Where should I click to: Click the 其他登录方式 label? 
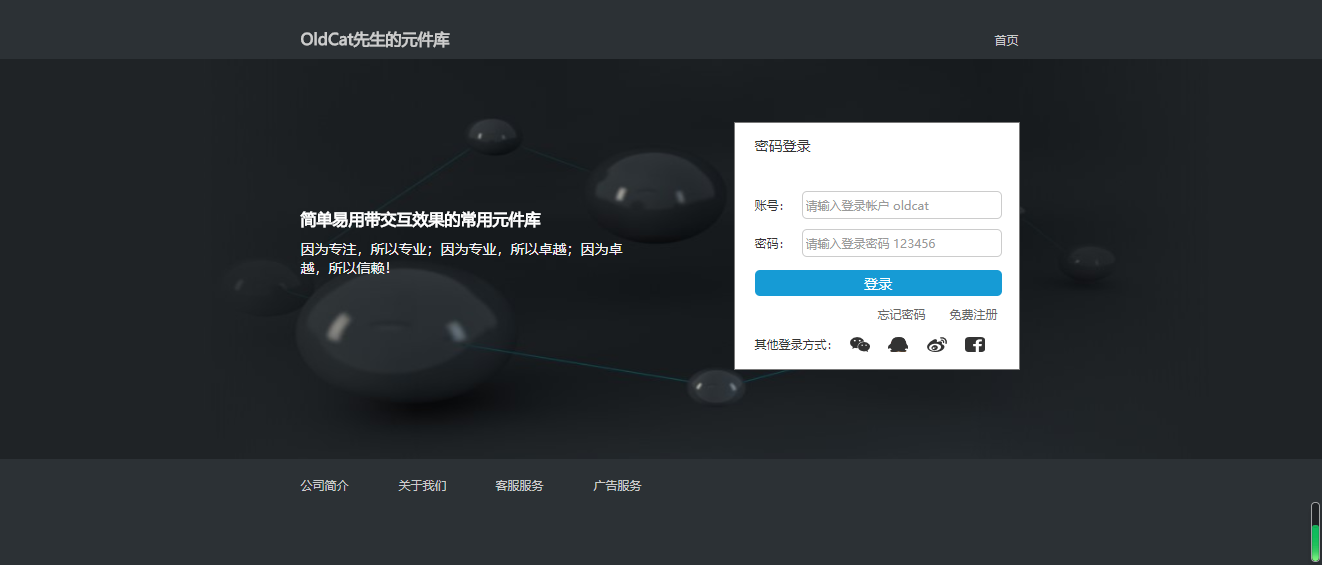click(x=793, y=345)
